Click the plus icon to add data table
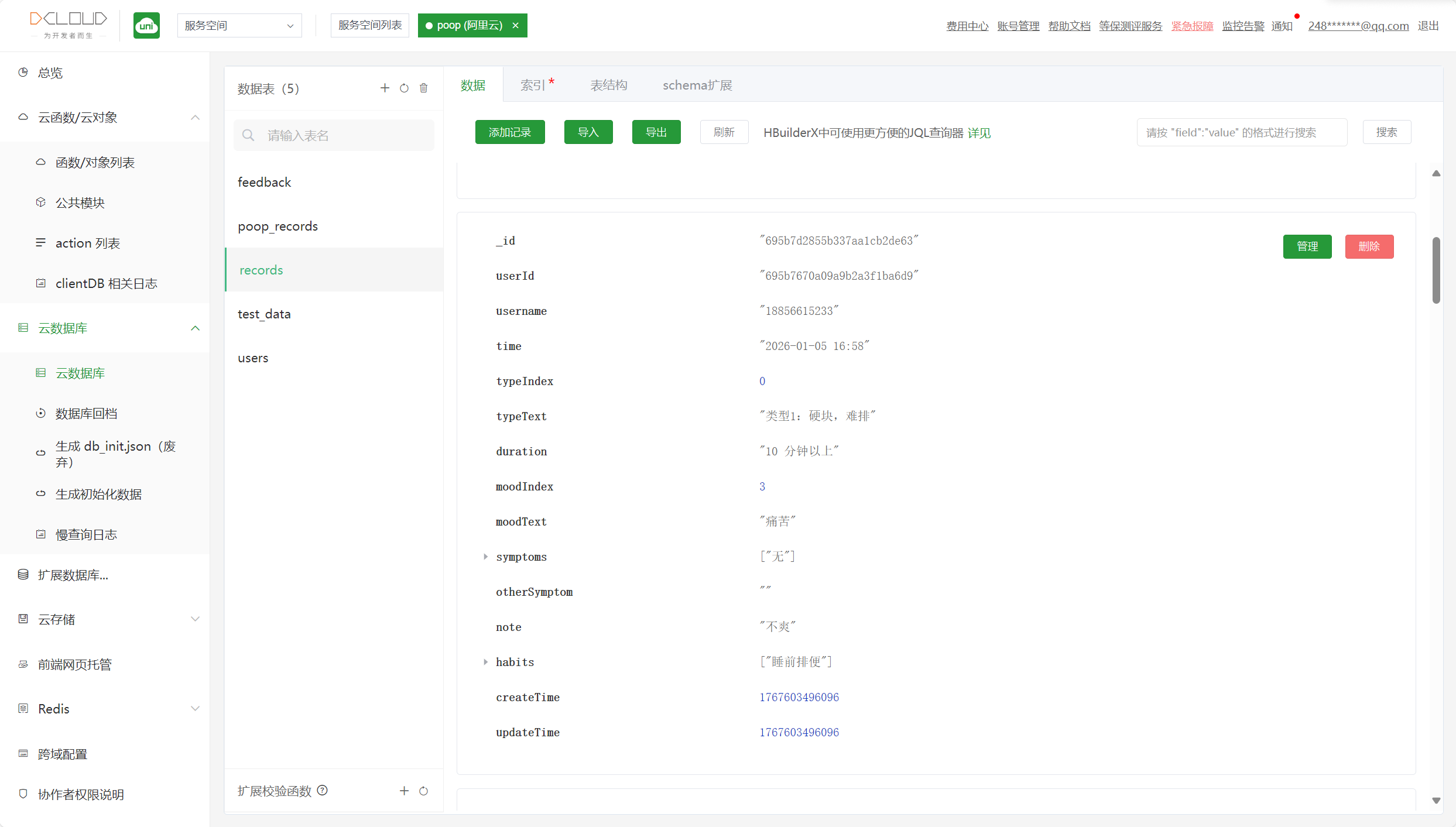1456x827 pixels. coord(385,88)
